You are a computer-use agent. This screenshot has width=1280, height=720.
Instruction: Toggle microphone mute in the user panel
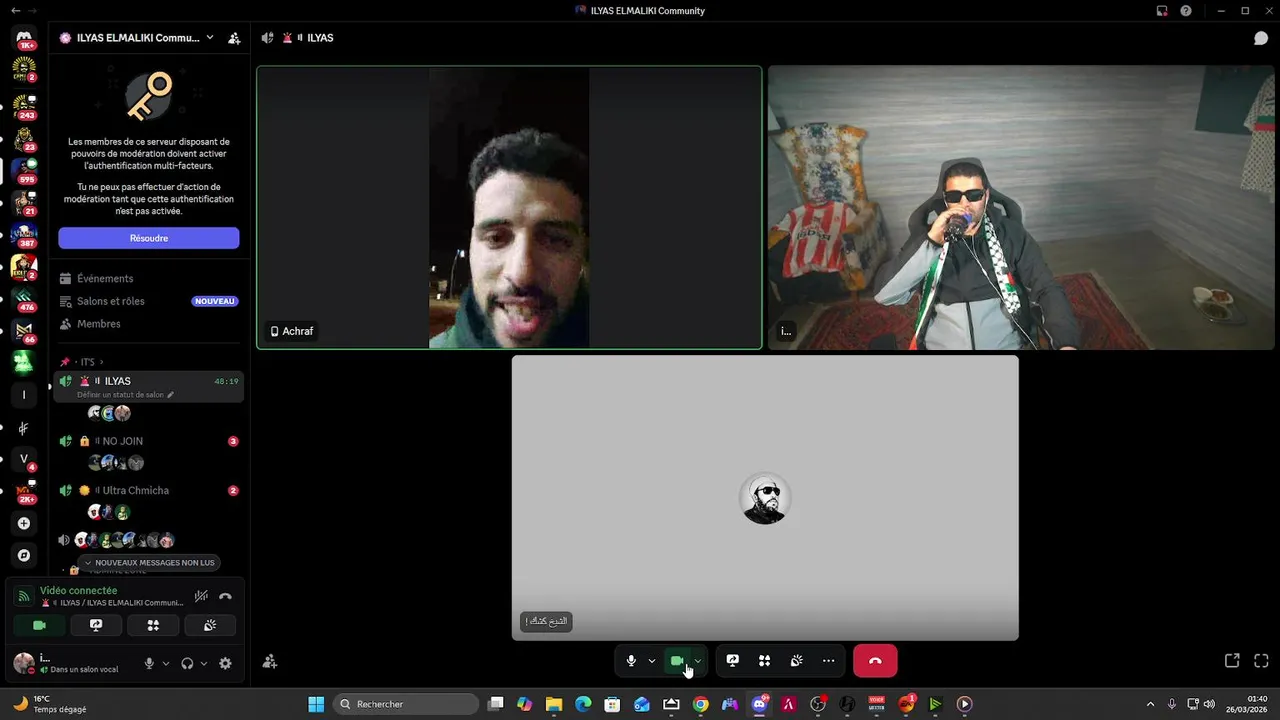(149, 663)
